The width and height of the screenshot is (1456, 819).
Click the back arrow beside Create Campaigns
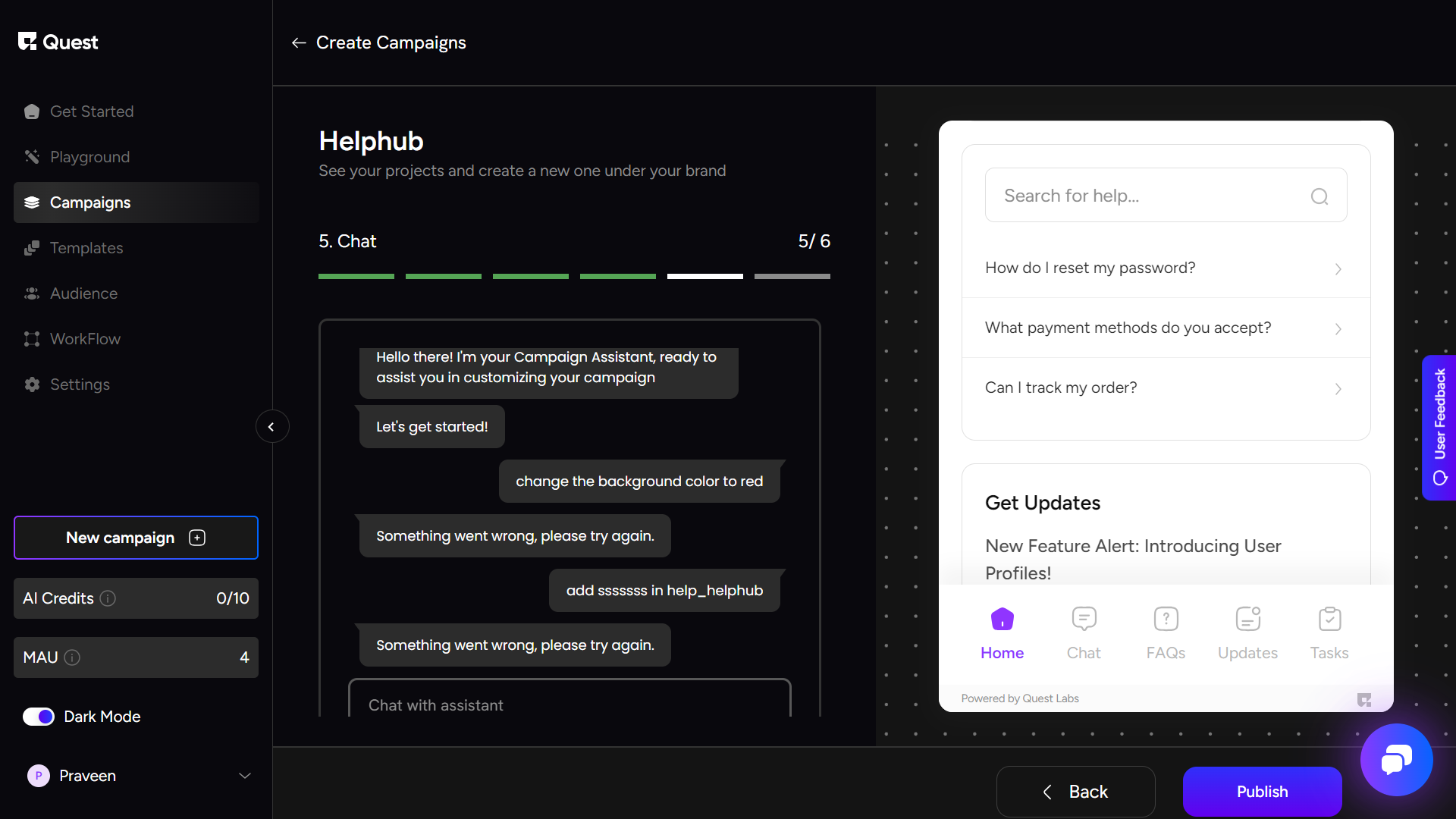click(299, 43)
